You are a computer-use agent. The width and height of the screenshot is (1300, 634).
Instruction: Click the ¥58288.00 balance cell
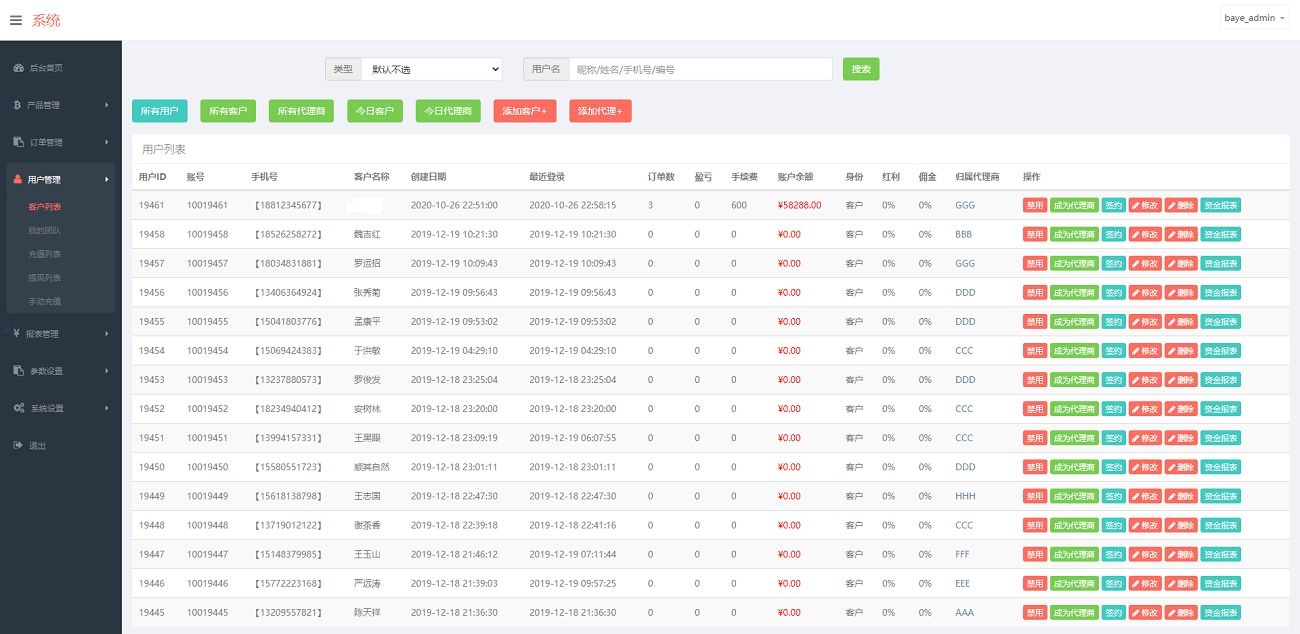click(799, 205)
